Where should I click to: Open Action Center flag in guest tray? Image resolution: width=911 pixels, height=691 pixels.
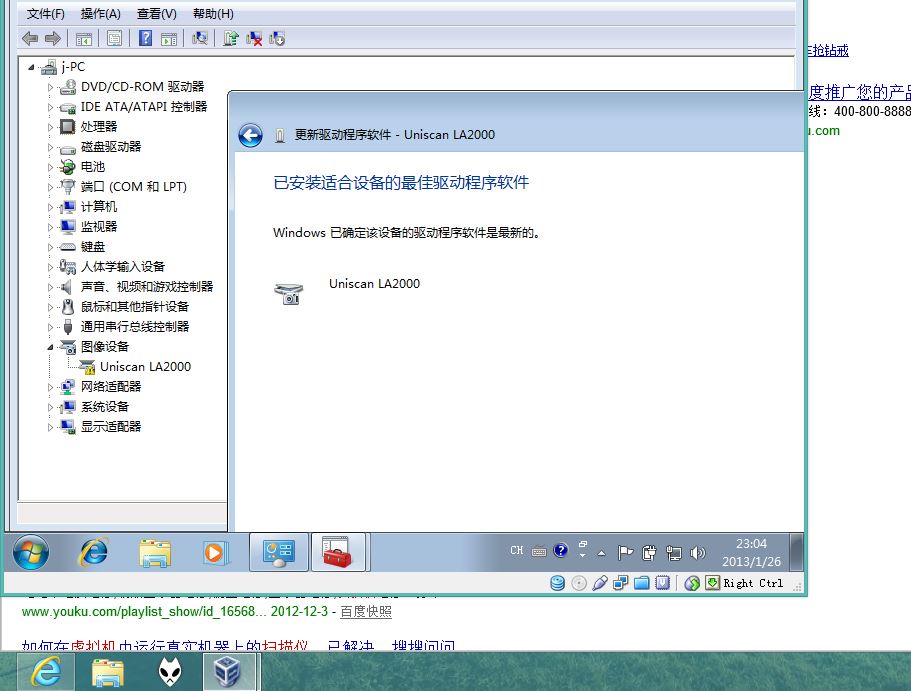[x=625, y=552]
